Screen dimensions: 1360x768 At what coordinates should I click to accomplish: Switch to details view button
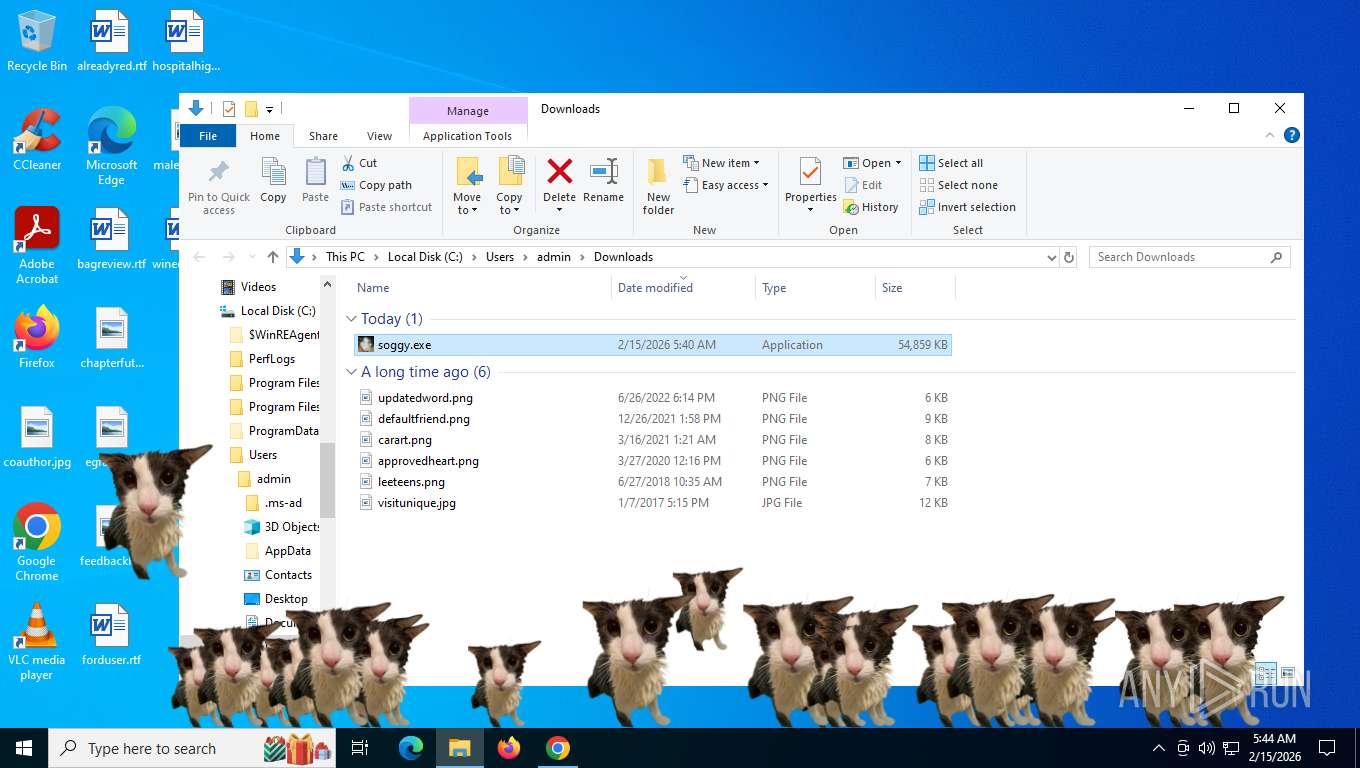pos(1265,674)
